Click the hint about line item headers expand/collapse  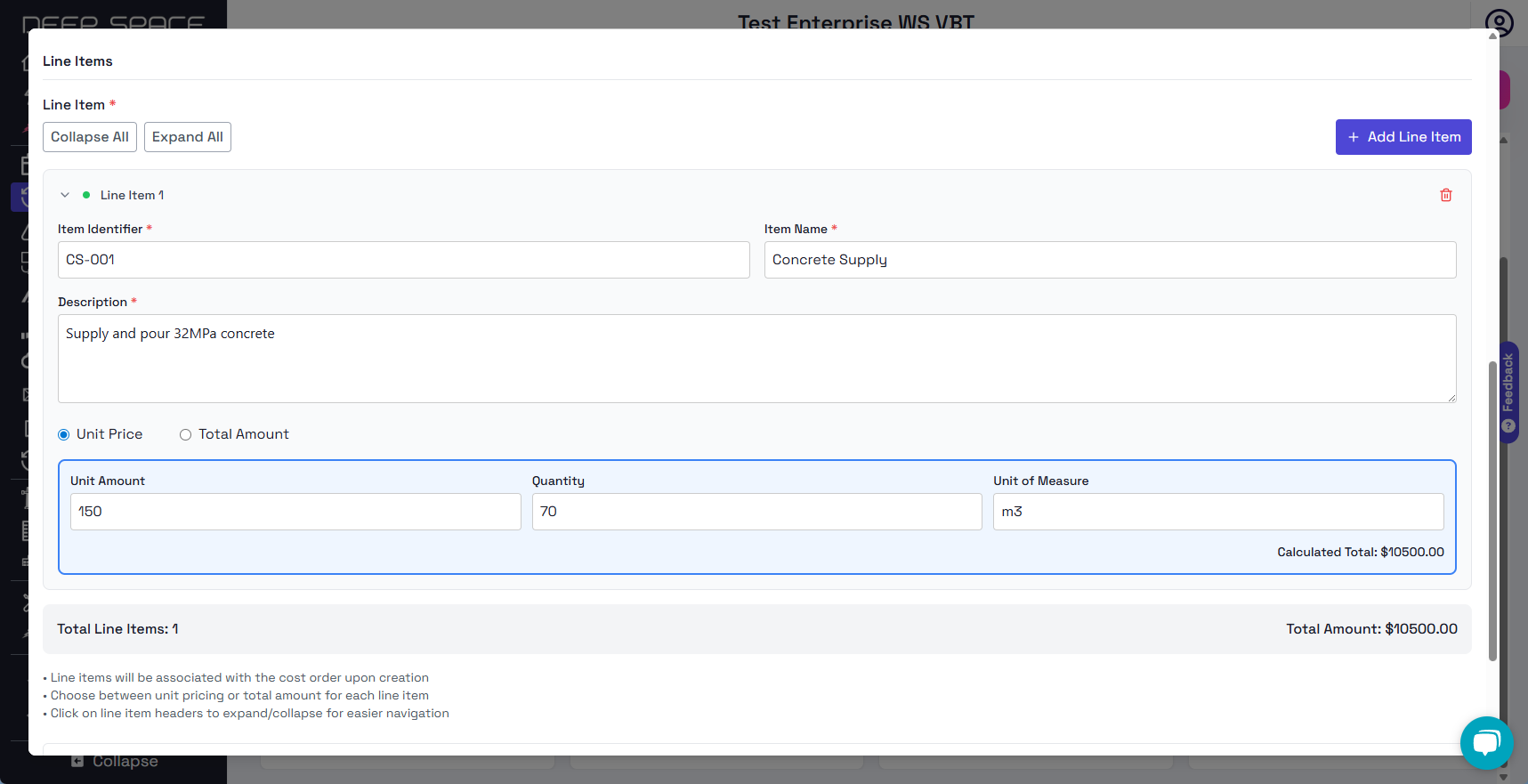[x=246, y=714]
